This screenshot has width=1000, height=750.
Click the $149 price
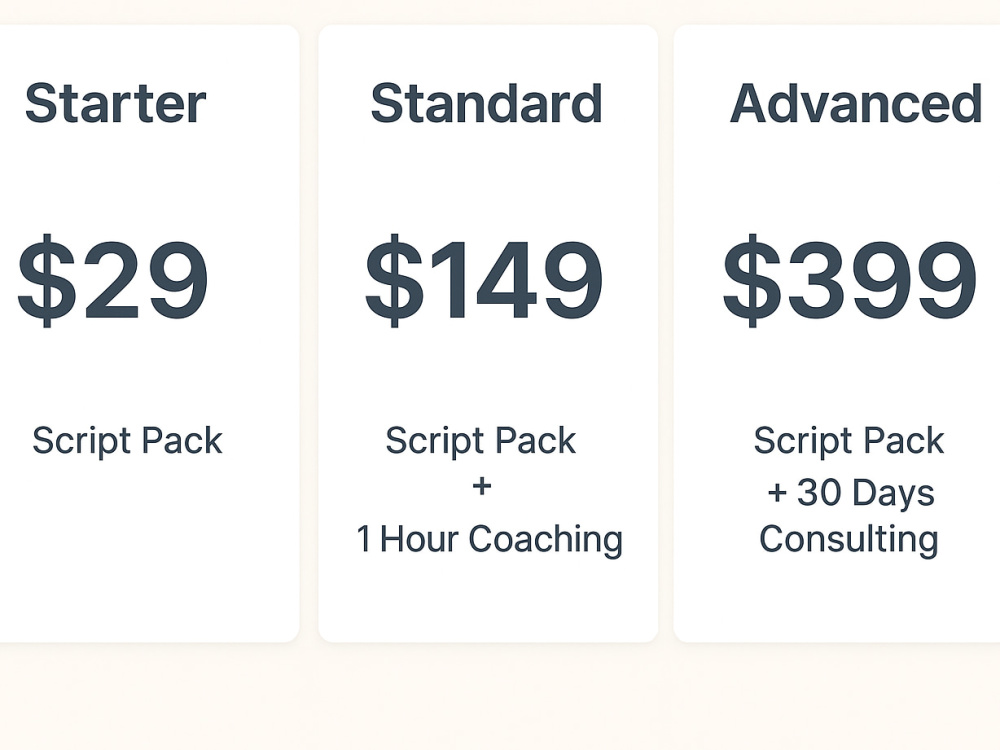point(483,280)
